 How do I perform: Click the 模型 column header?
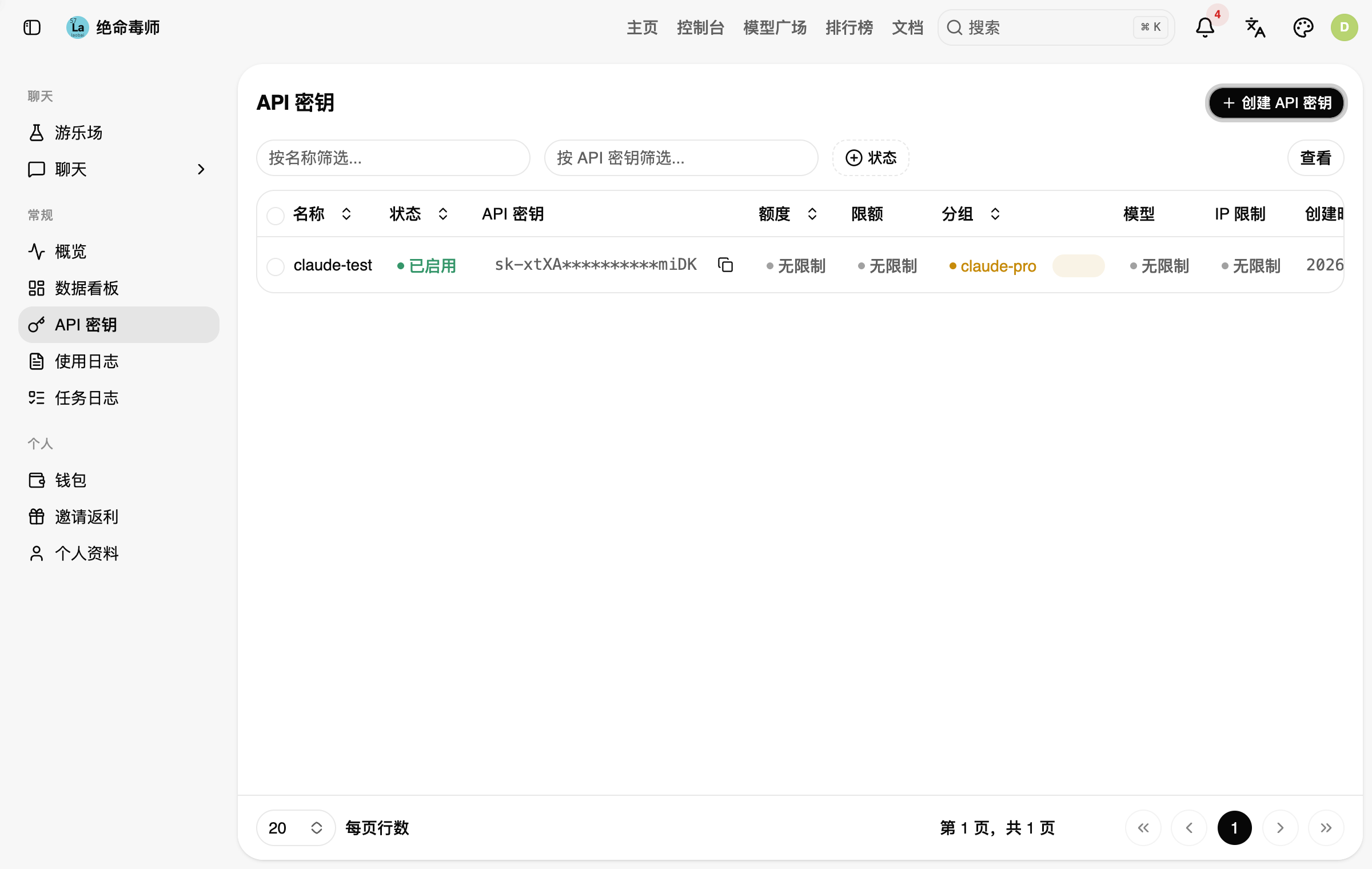[x=1139, y=214]
